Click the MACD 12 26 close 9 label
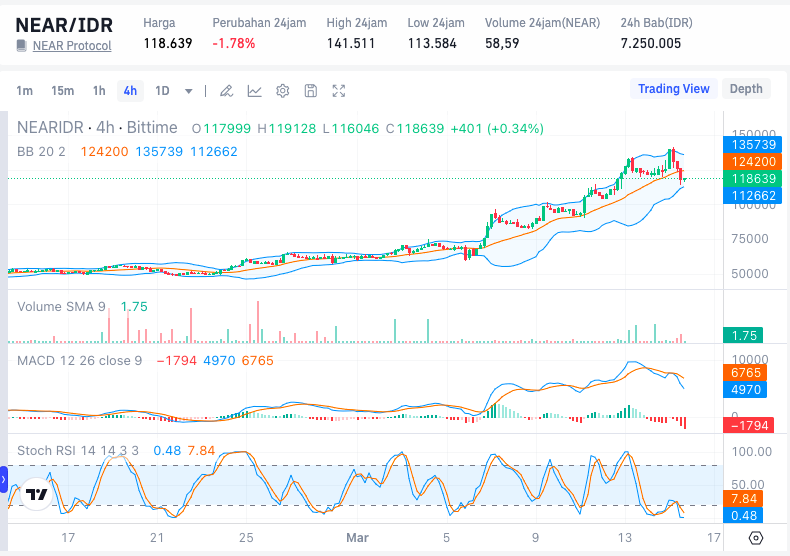The image size is (790, 556). [x=80, y=361]
